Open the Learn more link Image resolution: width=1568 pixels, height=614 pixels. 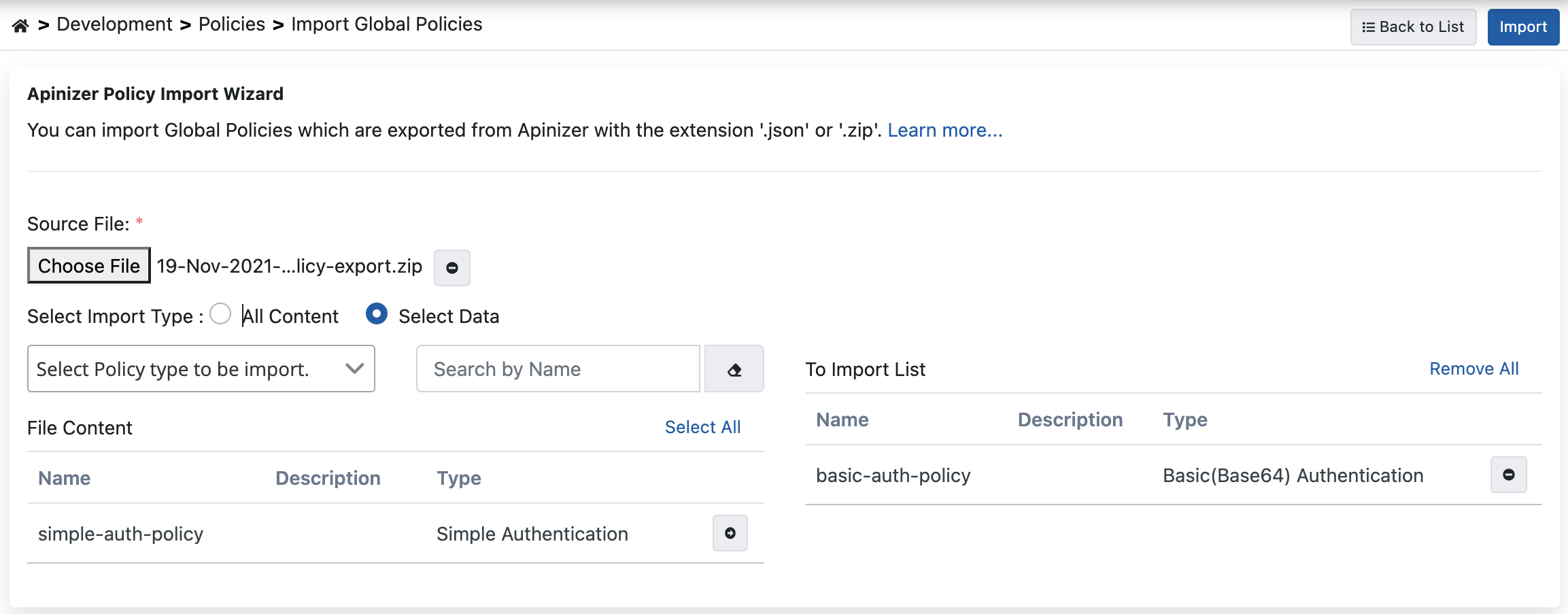coord(944,131)
